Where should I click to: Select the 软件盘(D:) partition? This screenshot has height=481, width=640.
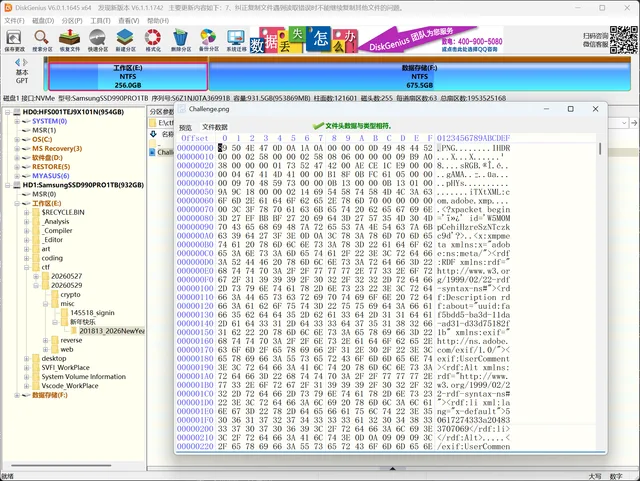pos(47,158)
